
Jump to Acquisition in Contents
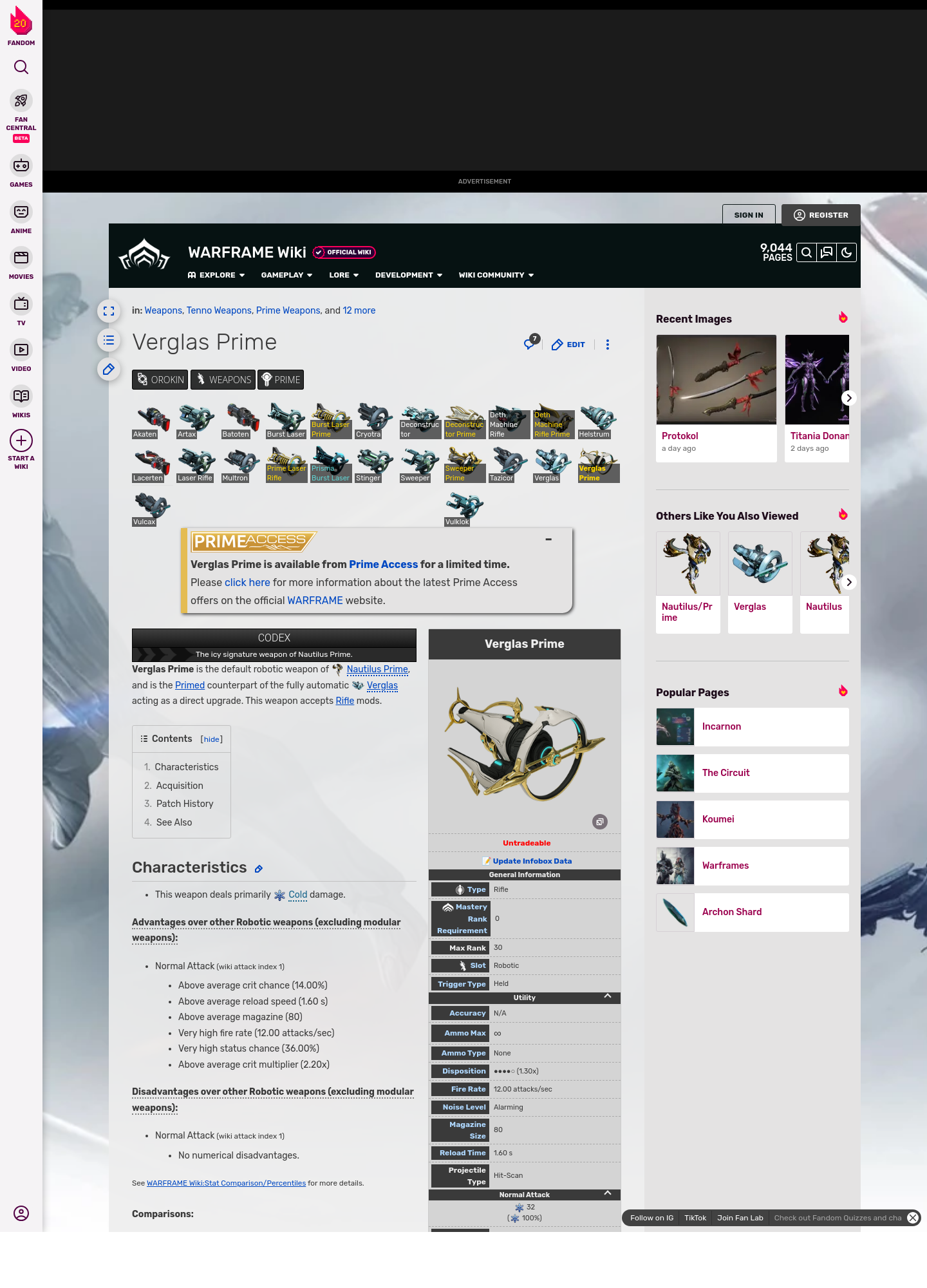pyautogui.click(x=180, y=786)
